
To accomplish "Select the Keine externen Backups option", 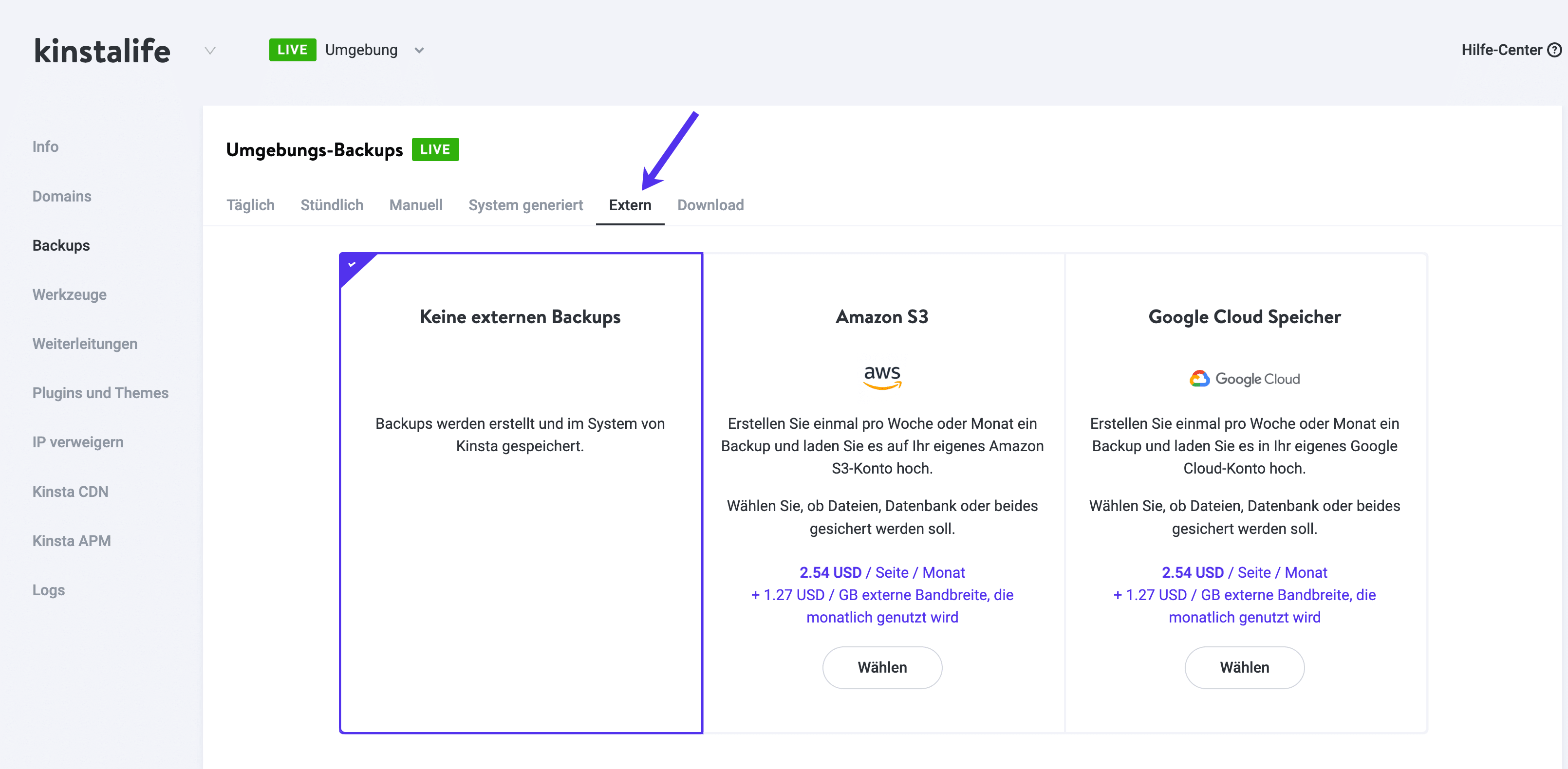I will [x=520, y=317].
